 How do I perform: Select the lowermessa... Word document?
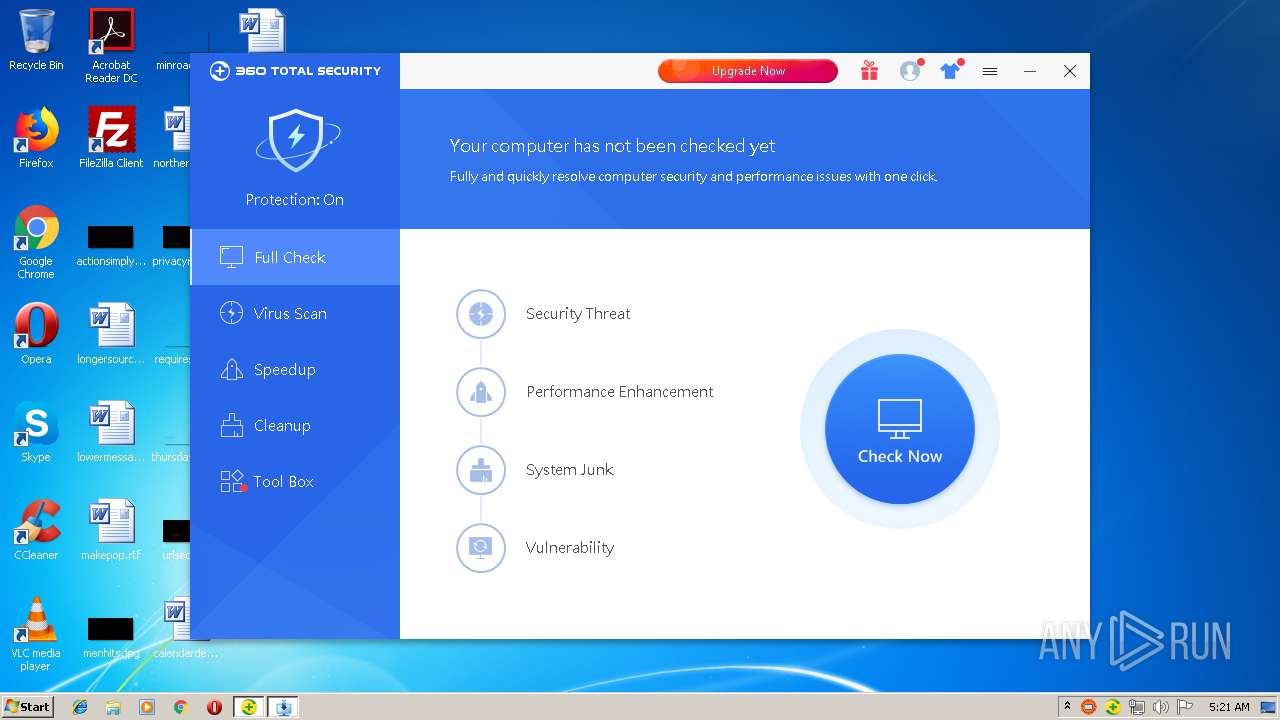point(111,431)
